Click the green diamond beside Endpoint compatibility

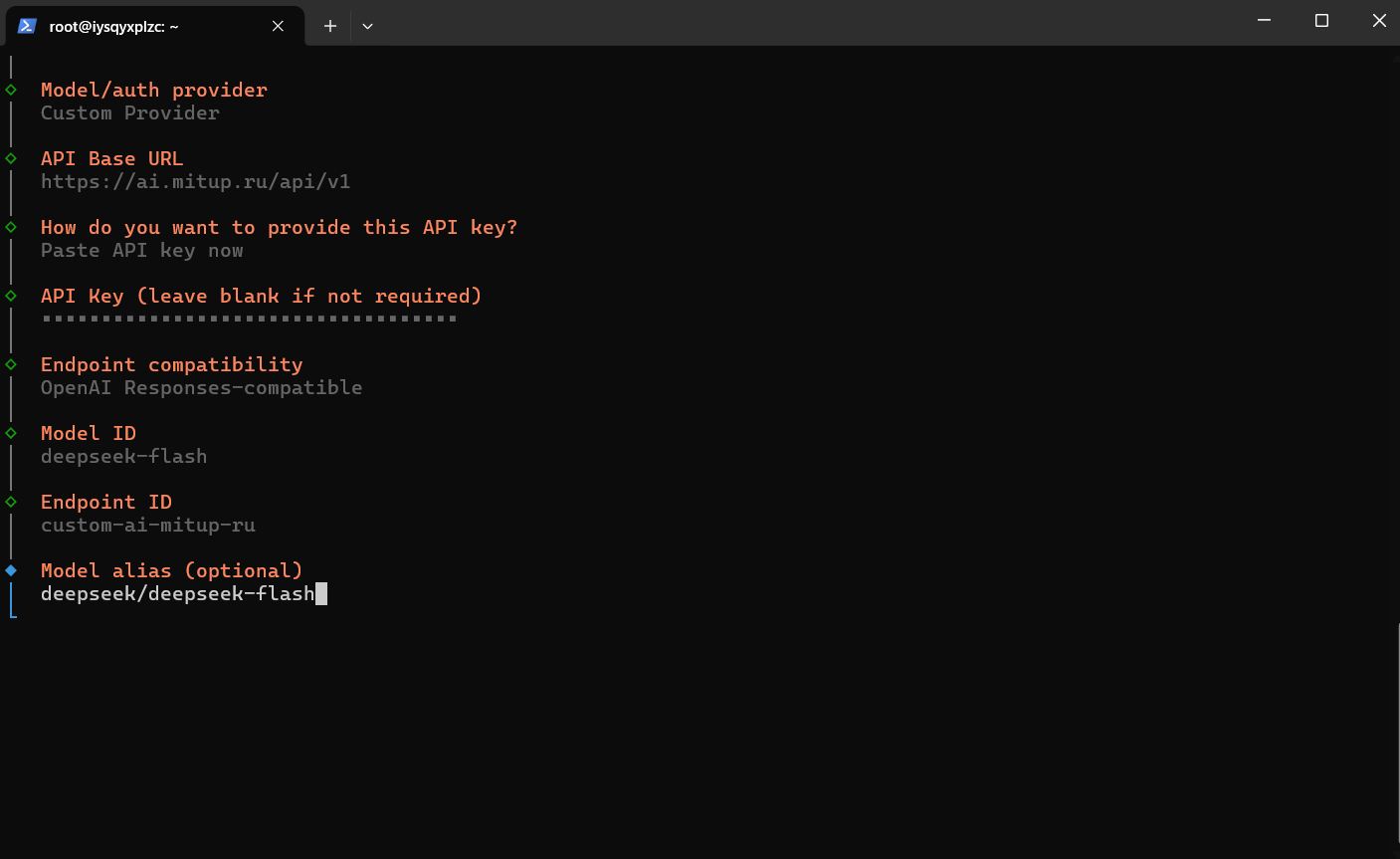(x=11, y=364)
